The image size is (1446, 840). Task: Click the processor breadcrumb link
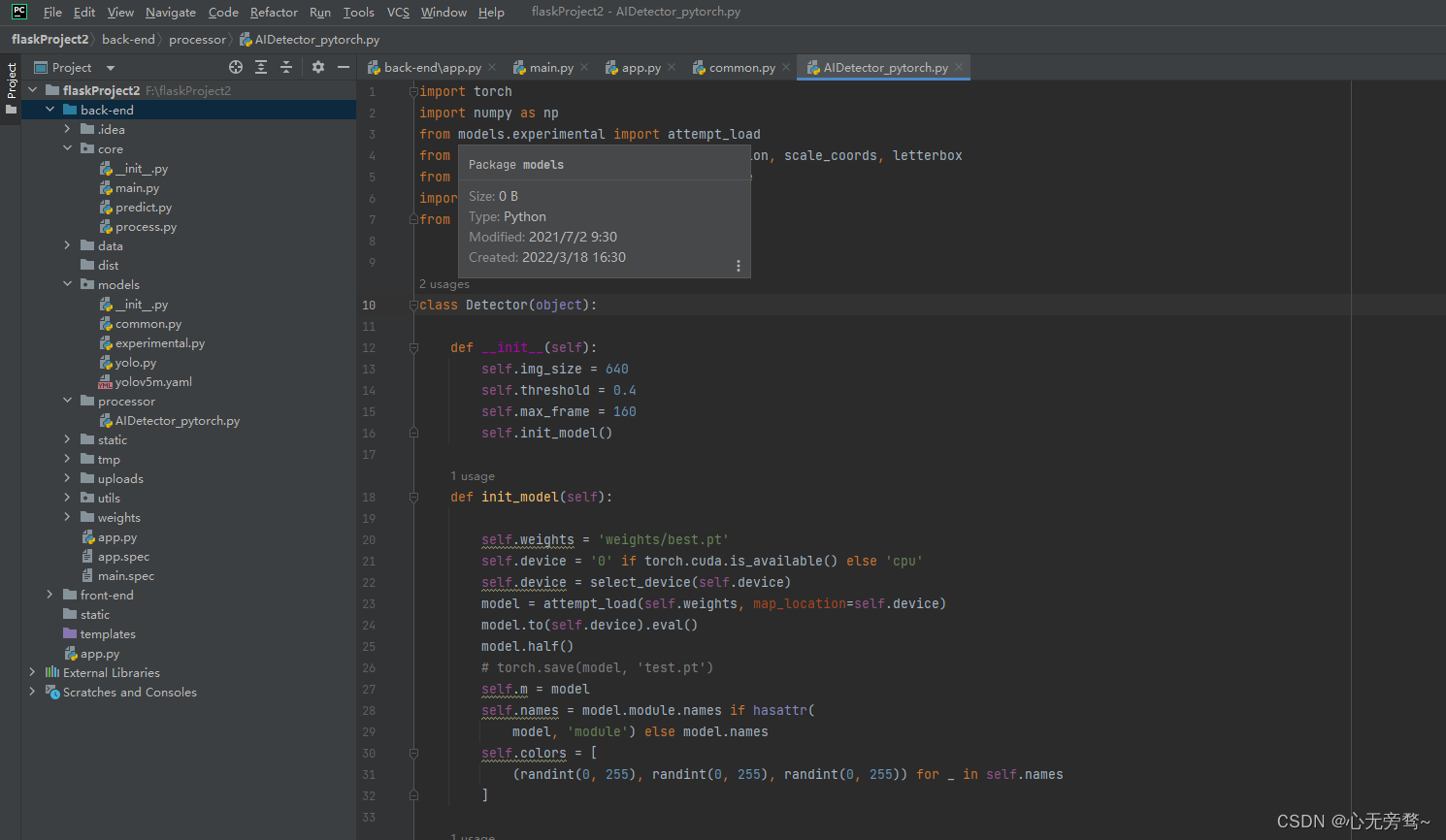click(x=197, y=39)
